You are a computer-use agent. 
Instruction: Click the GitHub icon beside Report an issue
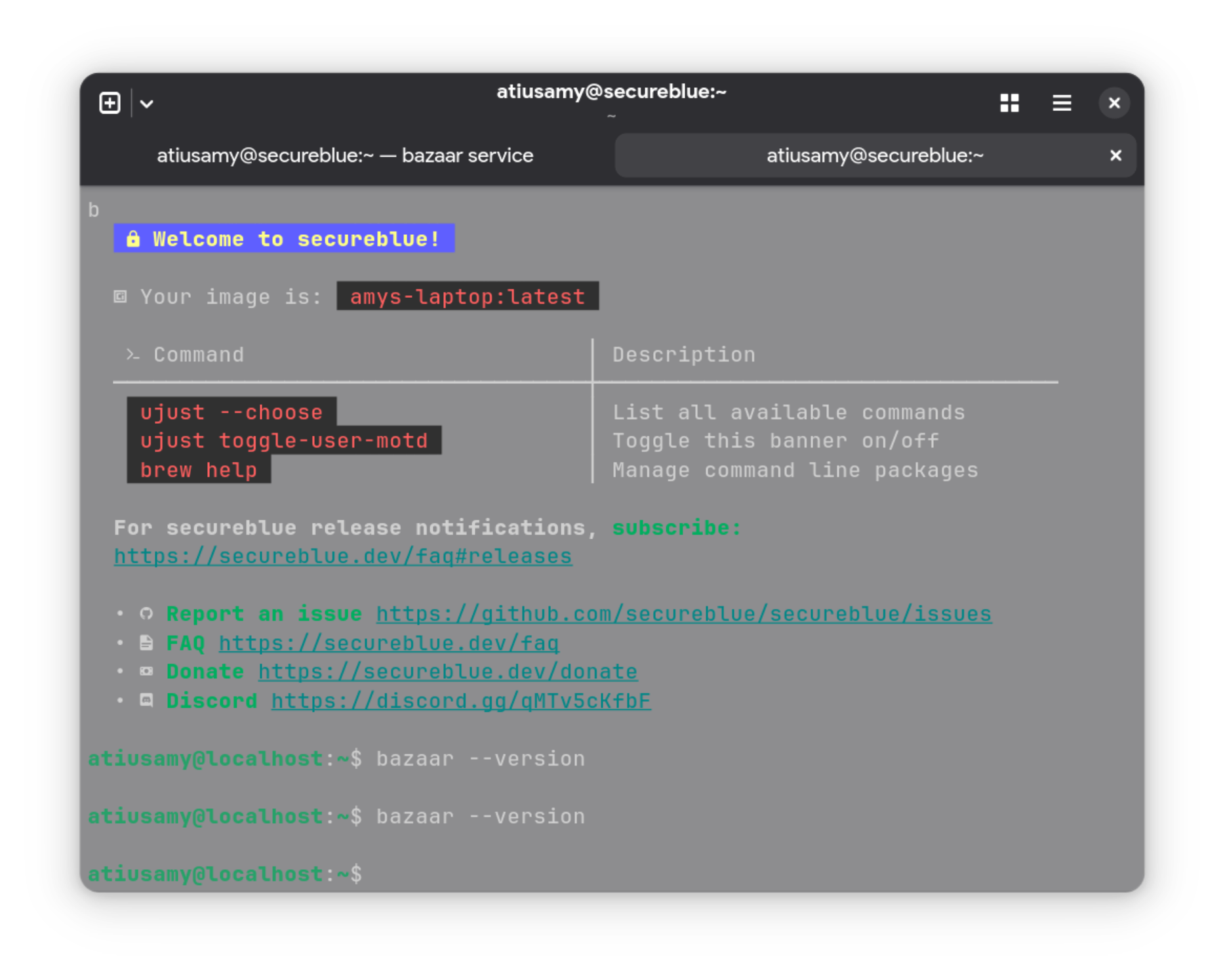146,614
